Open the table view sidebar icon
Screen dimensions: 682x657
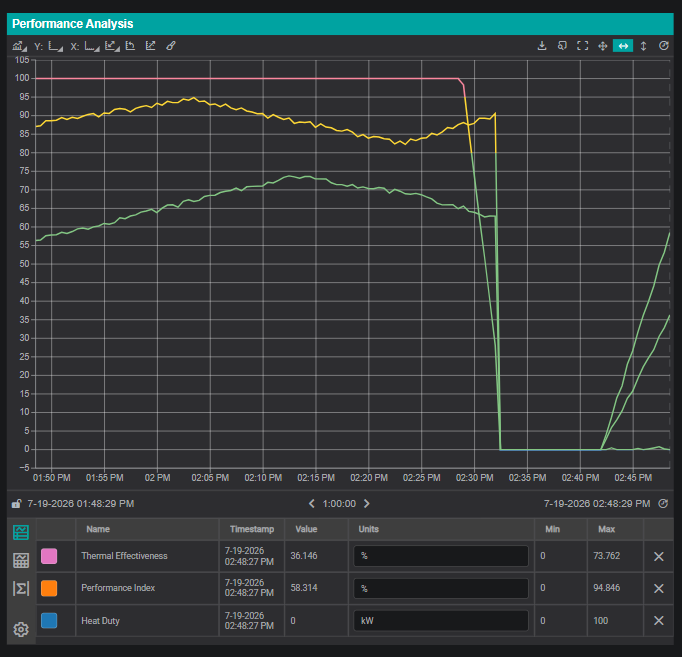[21, 561]
